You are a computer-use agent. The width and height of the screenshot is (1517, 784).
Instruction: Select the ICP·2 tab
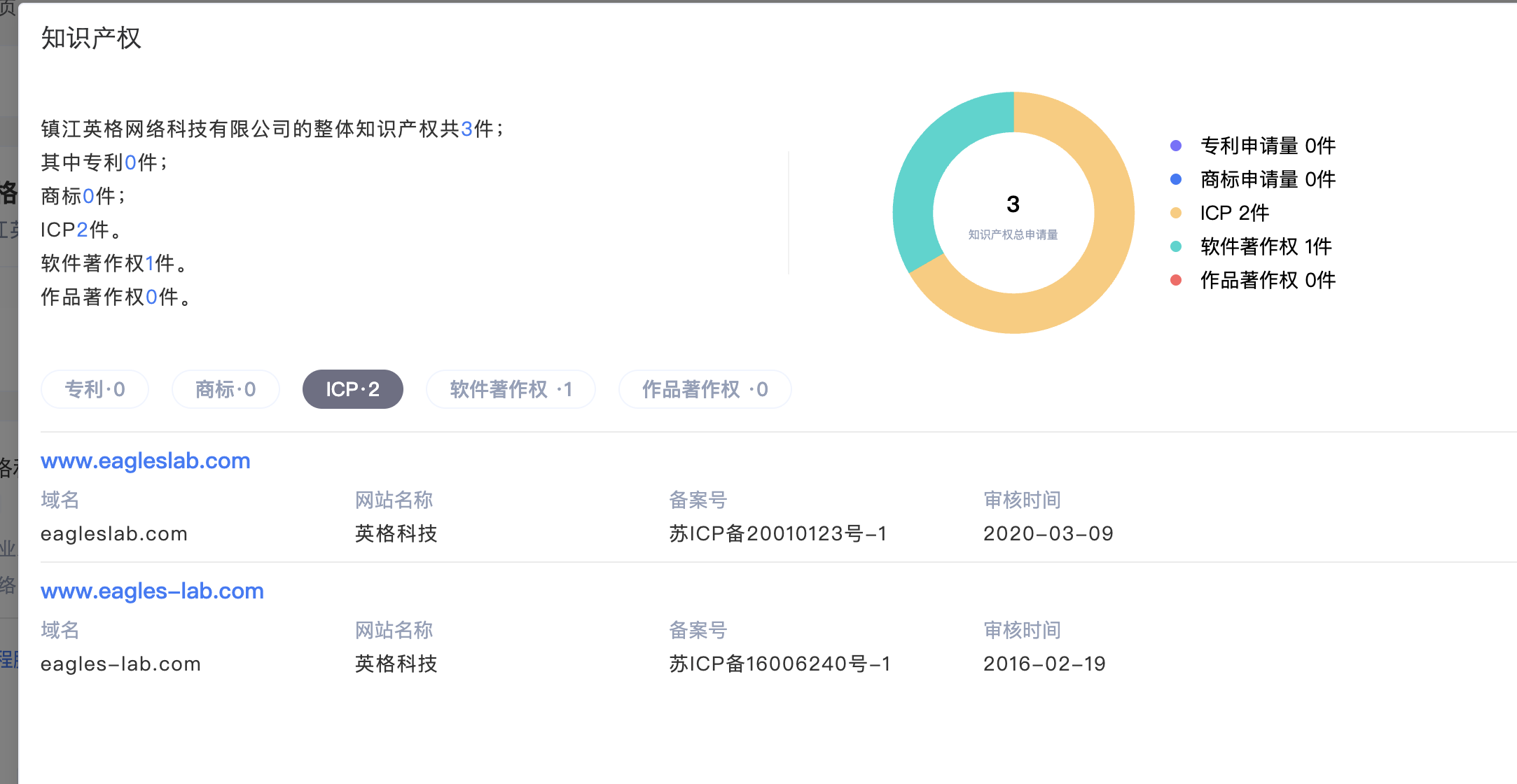pyautogui.click(x=352, y=389)
